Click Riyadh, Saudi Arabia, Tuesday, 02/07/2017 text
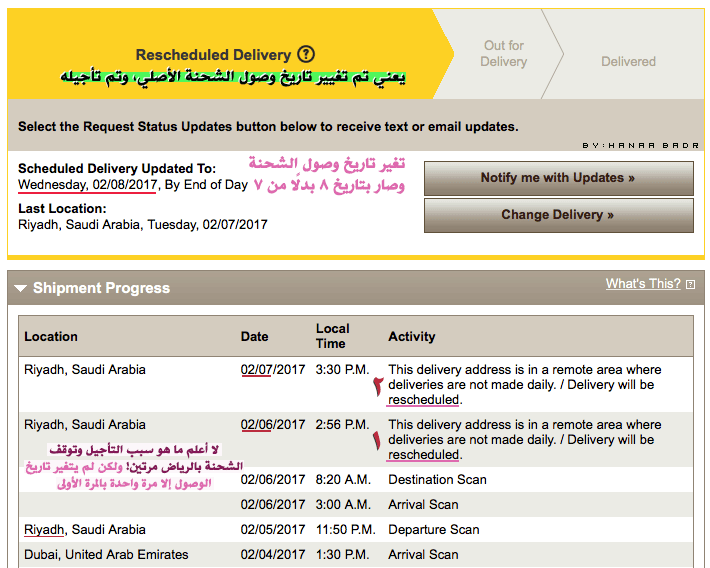Screen dimensions: 710x568 tap(143, 225)
